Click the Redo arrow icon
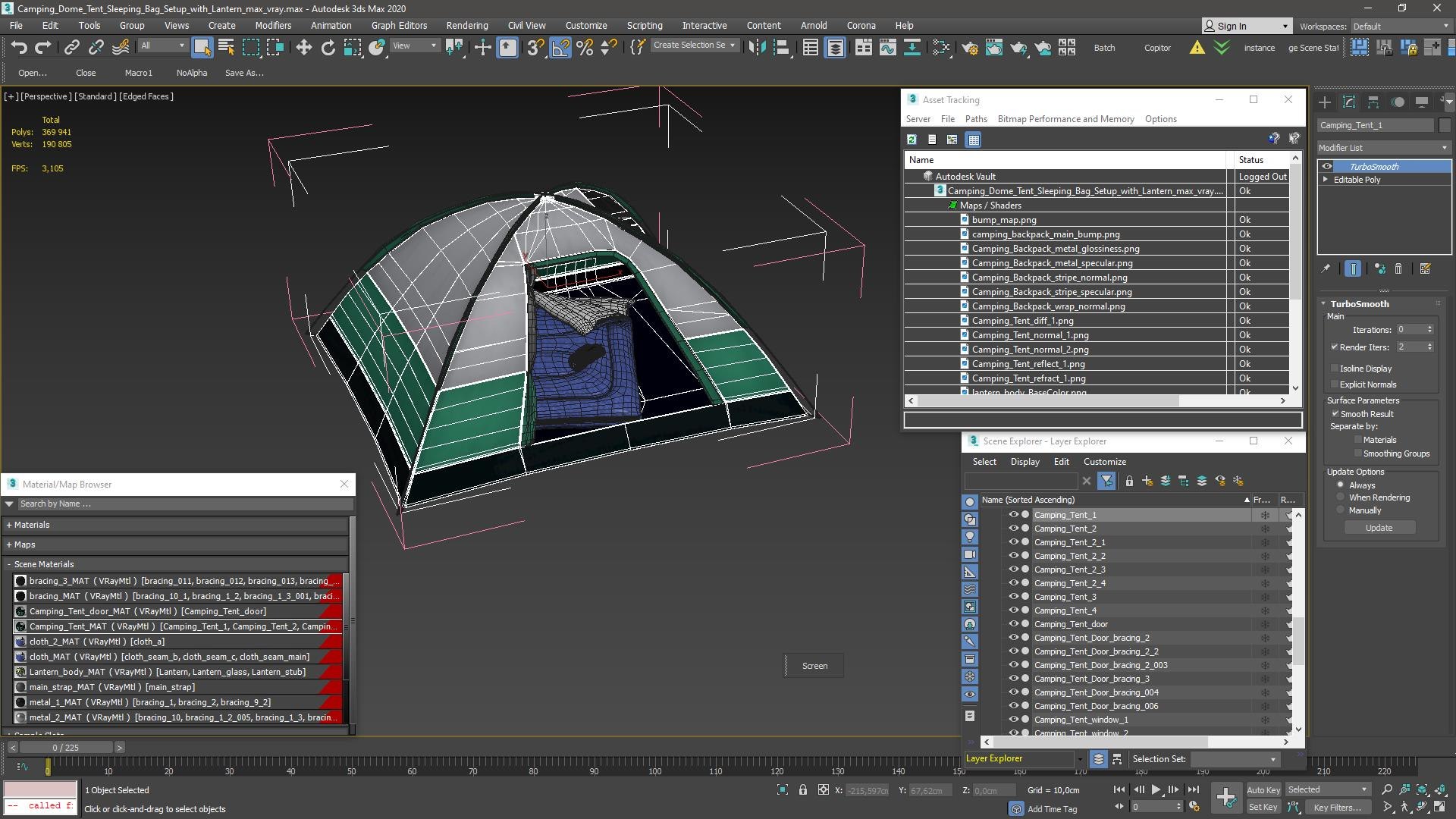This screenshot has height=819, width=1456. [43, 48]
